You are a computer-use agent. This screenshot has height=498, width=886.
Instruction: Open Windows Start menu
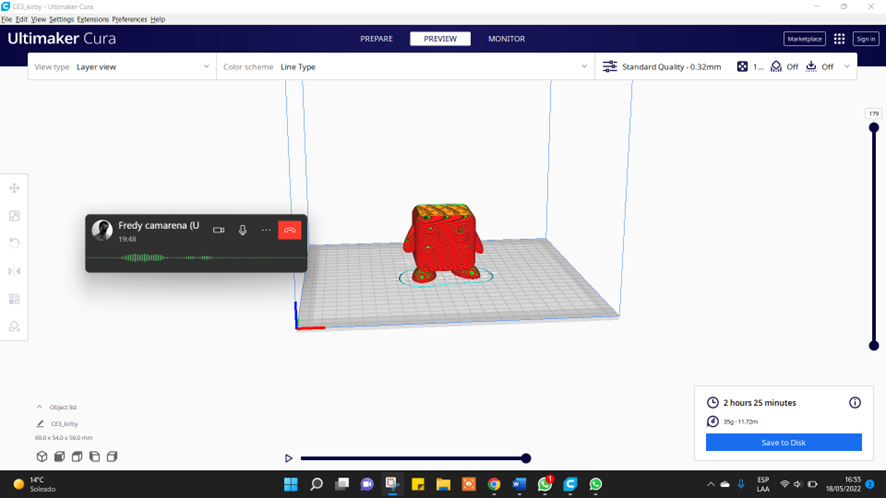pos(291,484)
